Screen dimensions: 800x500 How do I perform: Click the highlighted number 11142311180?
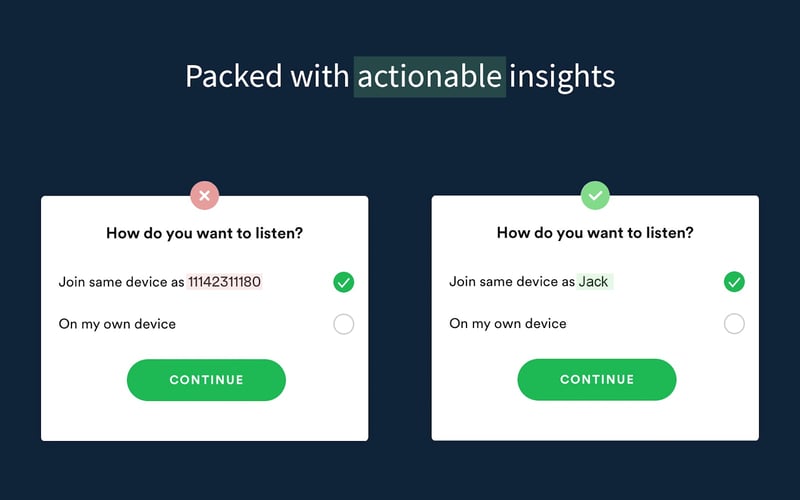224,282
